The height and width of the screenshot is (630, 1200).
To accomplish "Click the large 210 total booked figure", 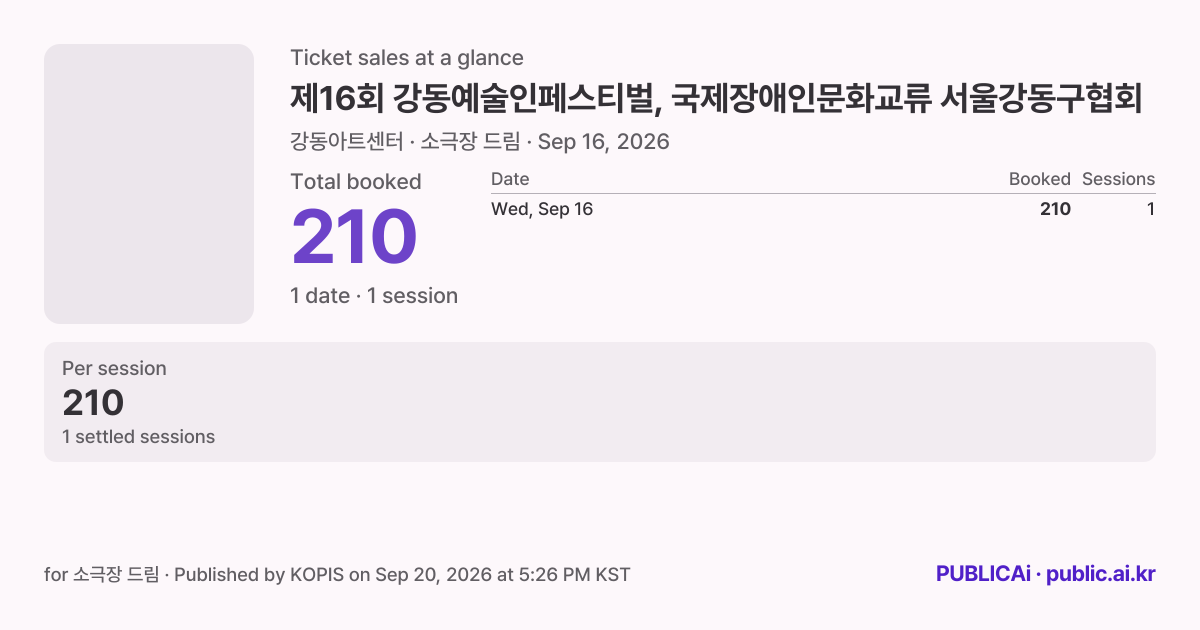I will (x=353, y=237).
